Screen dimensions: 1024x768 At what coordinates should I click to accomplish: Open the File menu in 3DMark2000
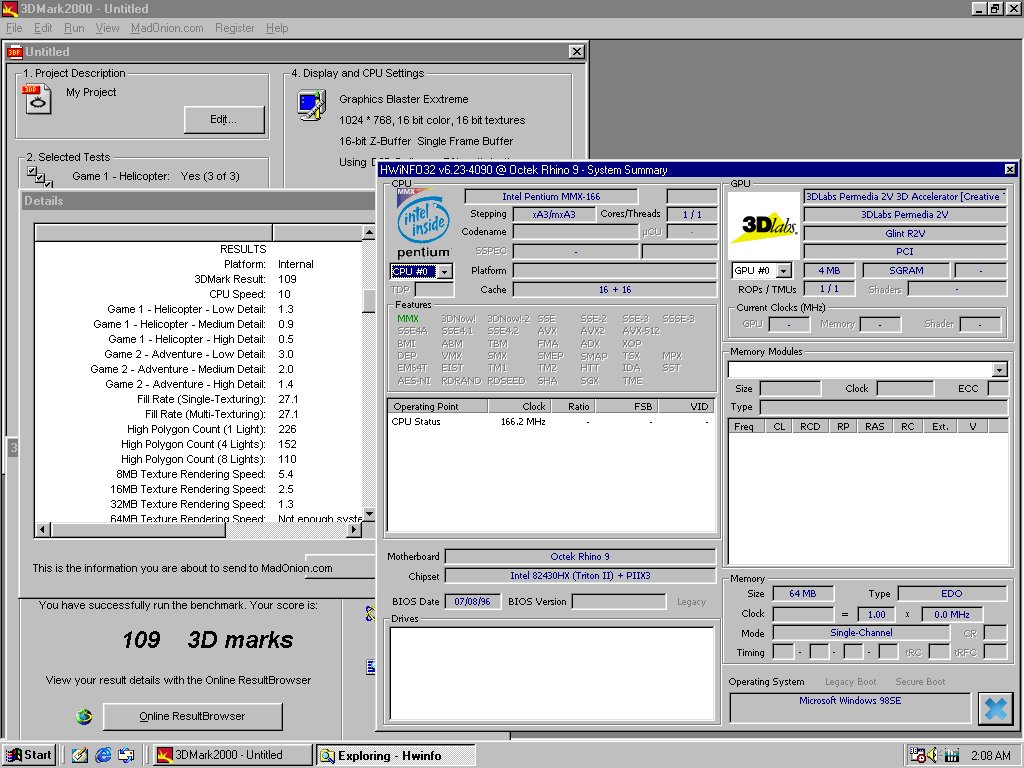(x=14, y=28)
